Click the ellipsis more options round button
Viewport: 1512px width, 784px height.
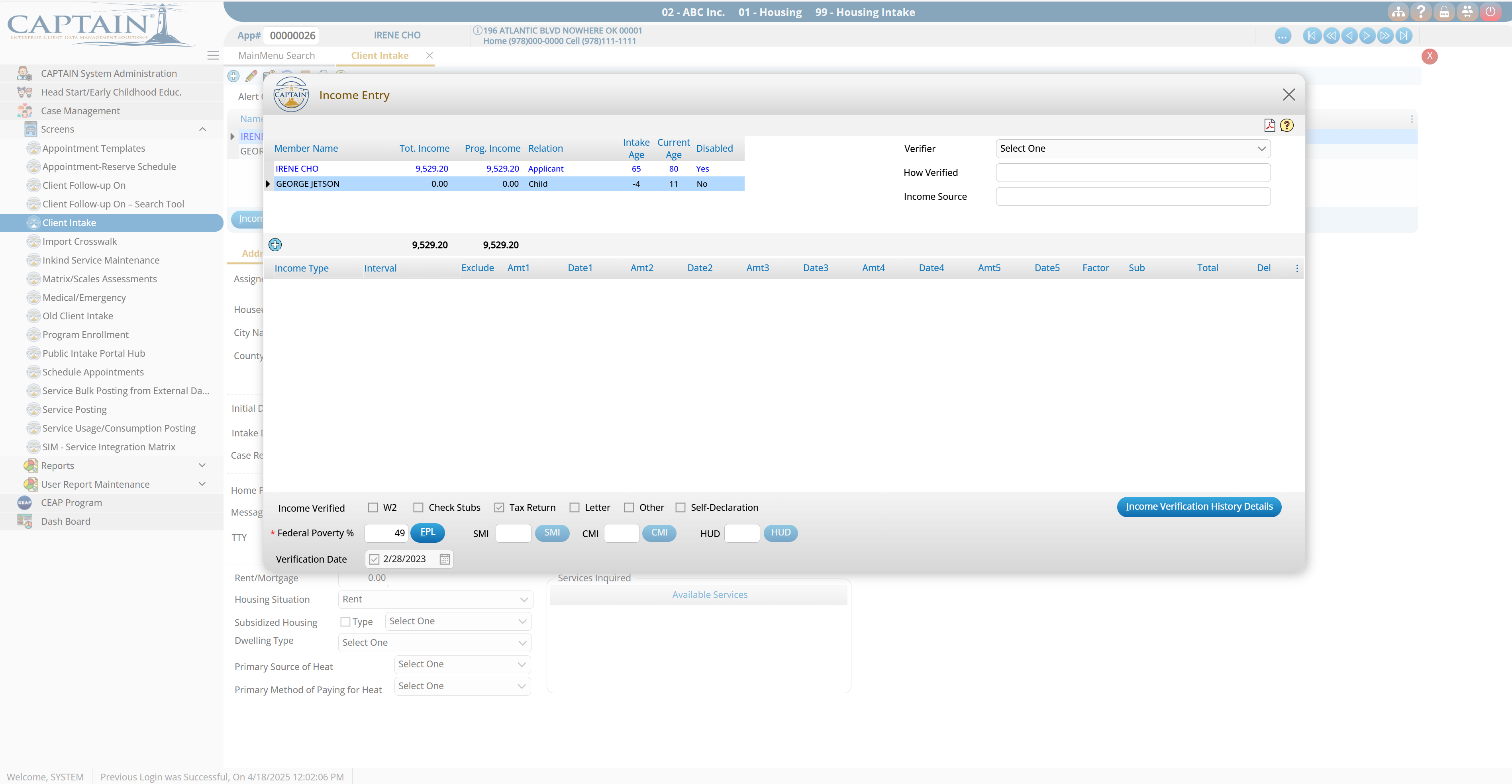pos(1283,36)
